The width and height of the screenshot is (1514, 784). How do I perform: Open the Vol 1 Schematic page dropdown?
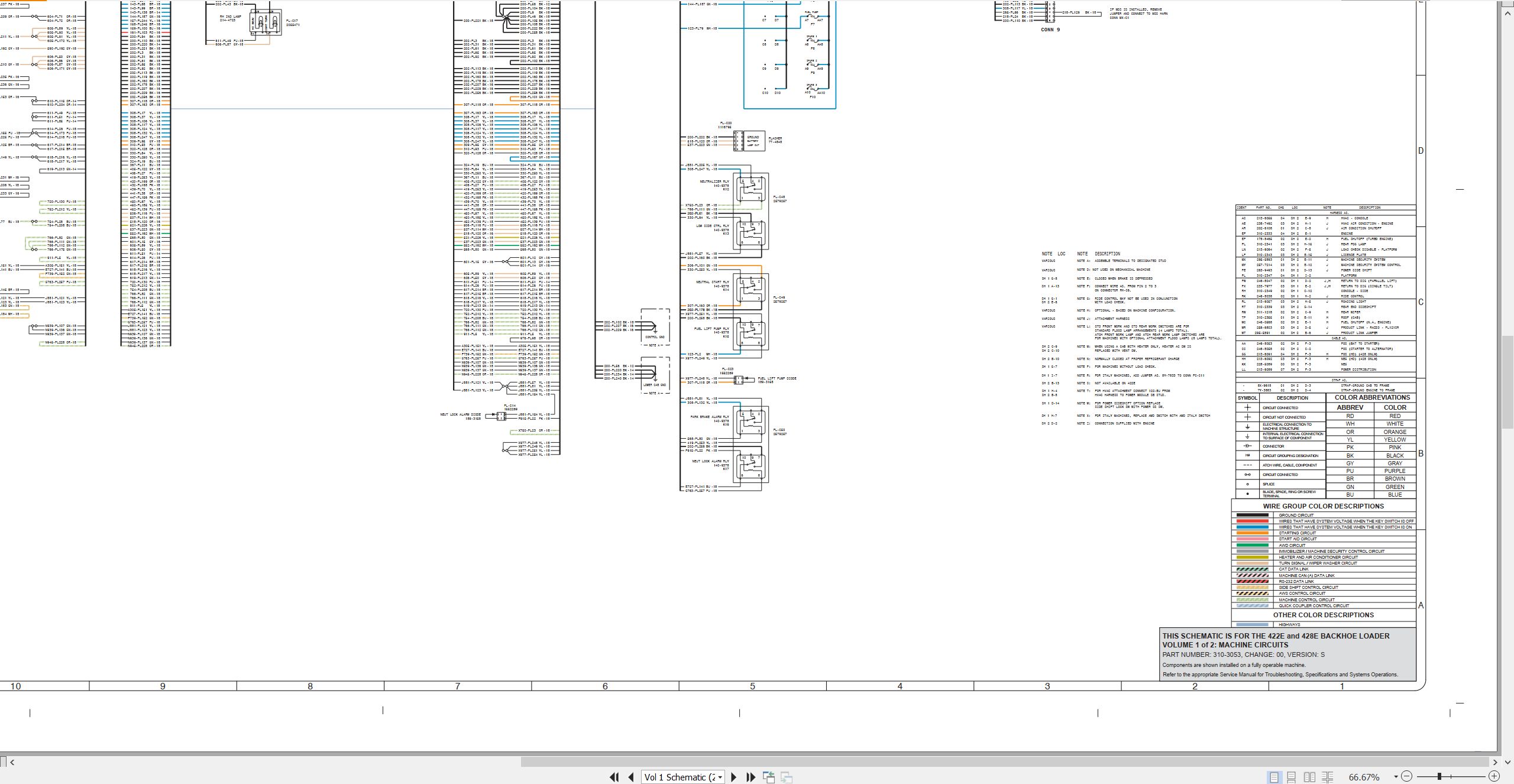(720, 777)
